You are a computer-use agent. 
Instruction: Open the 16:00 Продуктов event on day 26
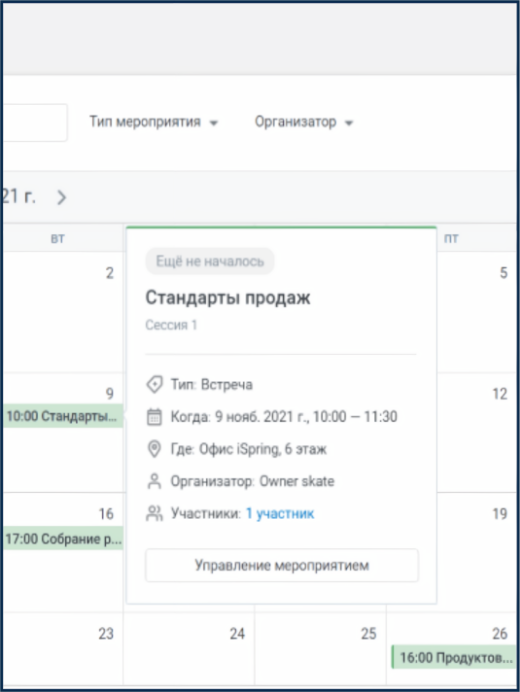point(454,658)
